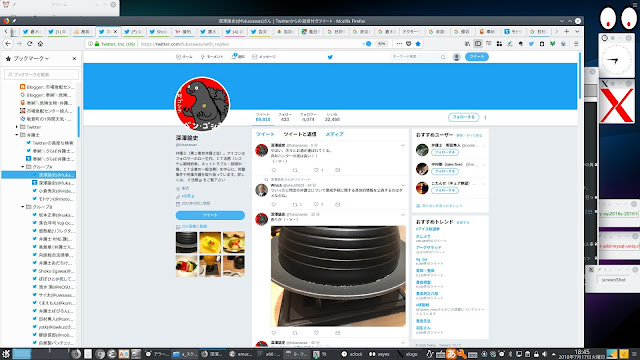
Task: Go back using Firefox back arrow
Action: pyautogui.click(x=8, y=44)
